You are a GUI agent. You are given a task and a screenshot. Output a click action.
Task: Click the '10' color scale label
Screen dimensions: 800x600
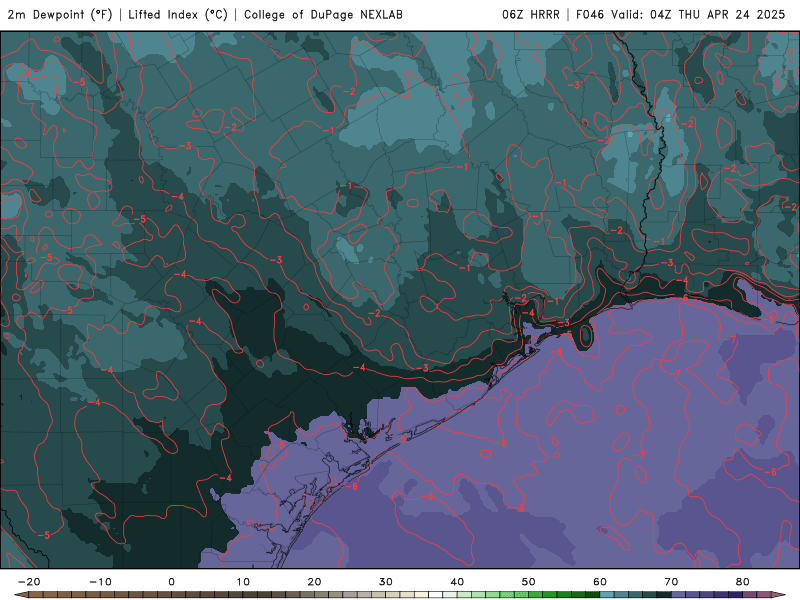coord(243,582)
